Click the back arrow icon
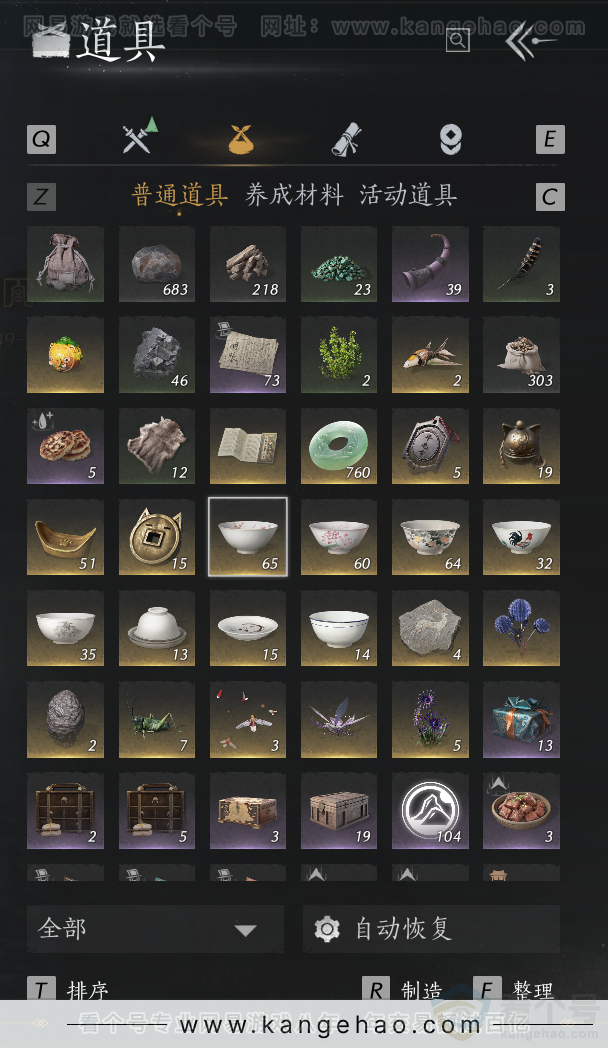The height and width of the screenshot is (1049, 608). click(x=529, y=41)
